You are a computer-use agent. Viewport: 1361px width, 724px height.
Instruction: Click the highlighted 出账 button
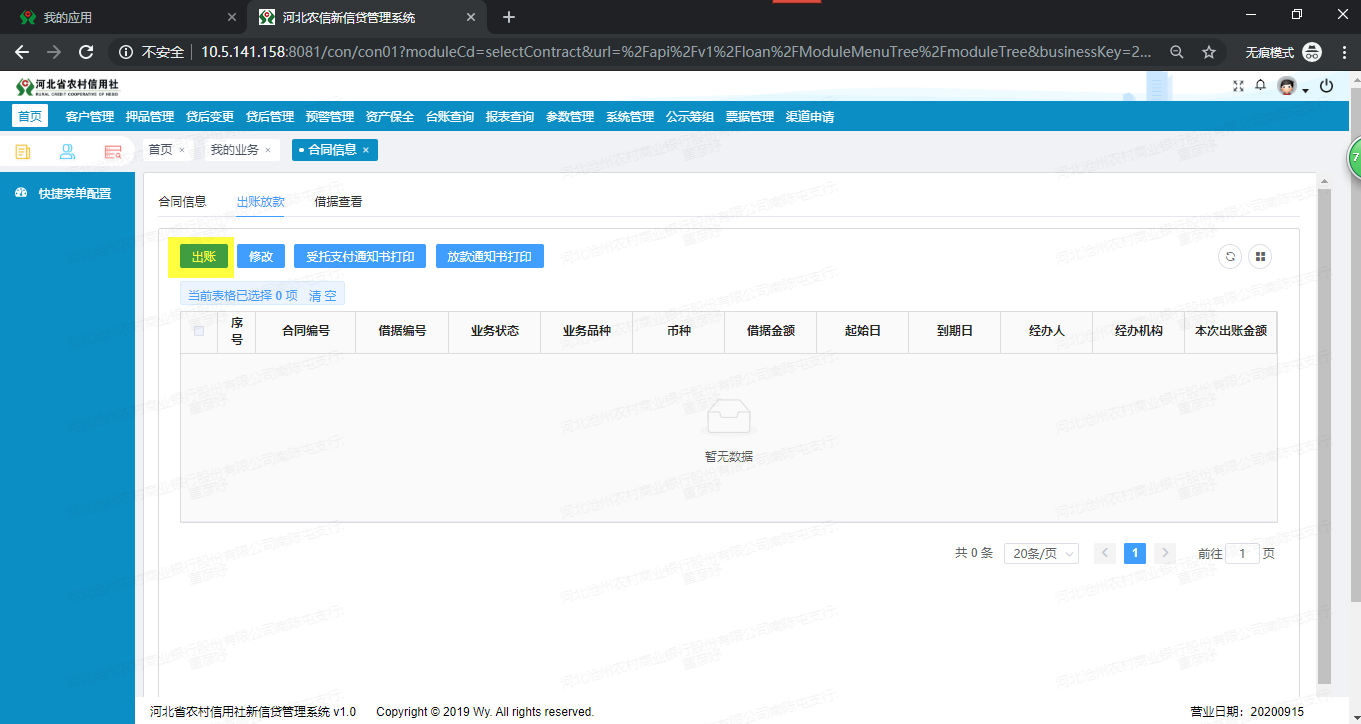(202, 256)
